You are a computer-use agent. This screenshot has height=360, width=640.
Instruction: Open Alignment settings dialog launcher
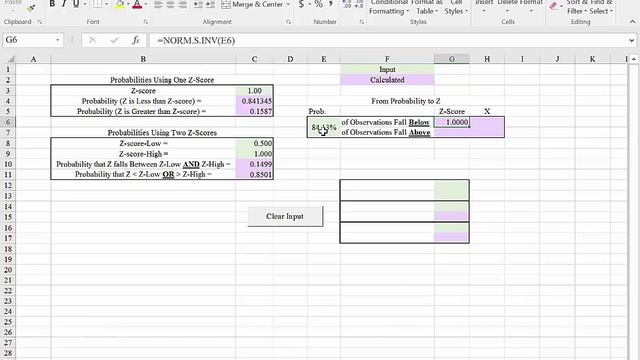[289, 22]
